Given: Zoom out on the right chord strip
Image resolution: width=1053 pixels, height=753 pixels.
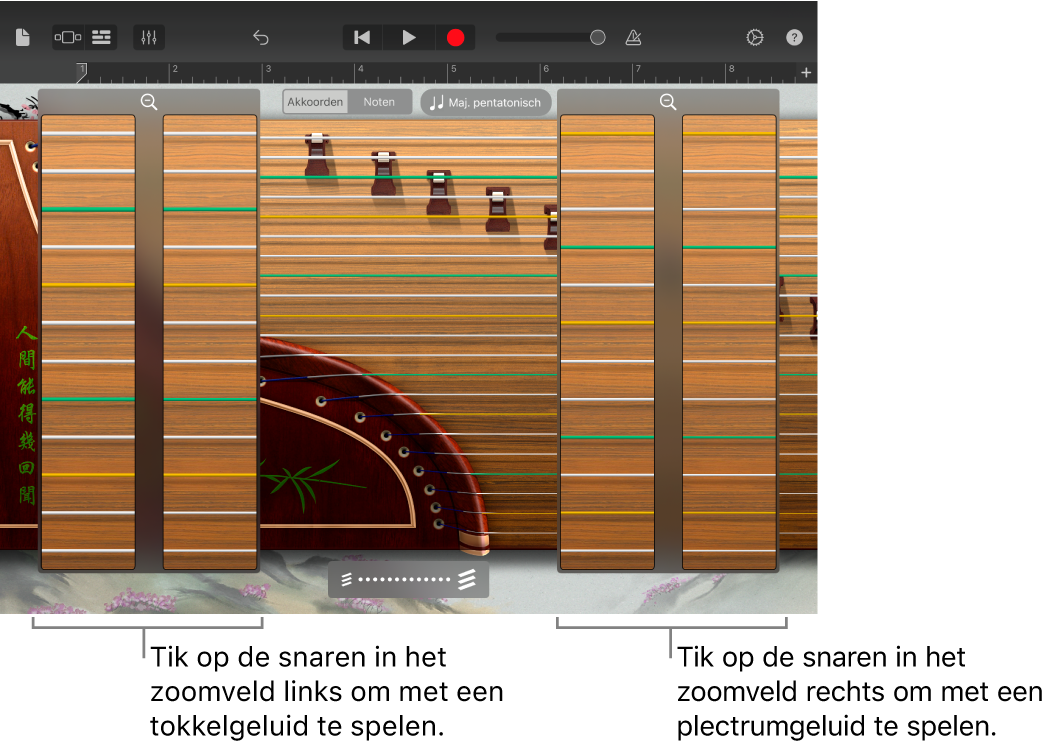Looking at the screenshot, I should tap(668, 101).
